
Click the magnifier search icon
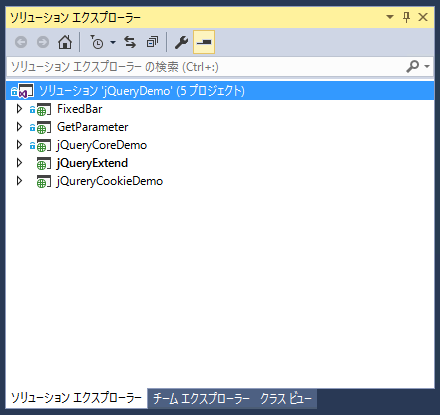(413, 67)
